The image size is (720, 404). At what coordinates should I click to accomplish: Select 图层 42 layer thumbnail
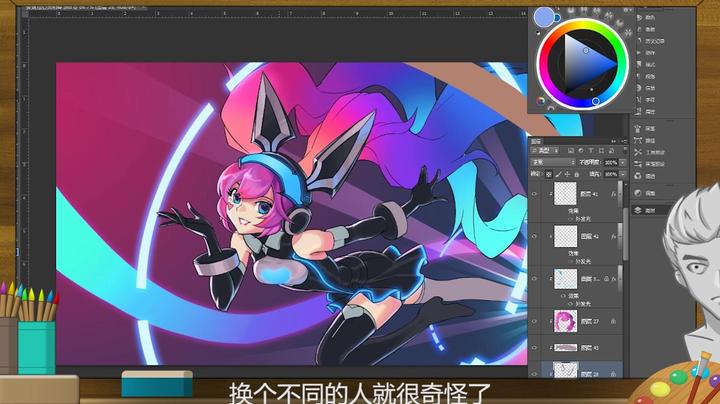[565, 236]
